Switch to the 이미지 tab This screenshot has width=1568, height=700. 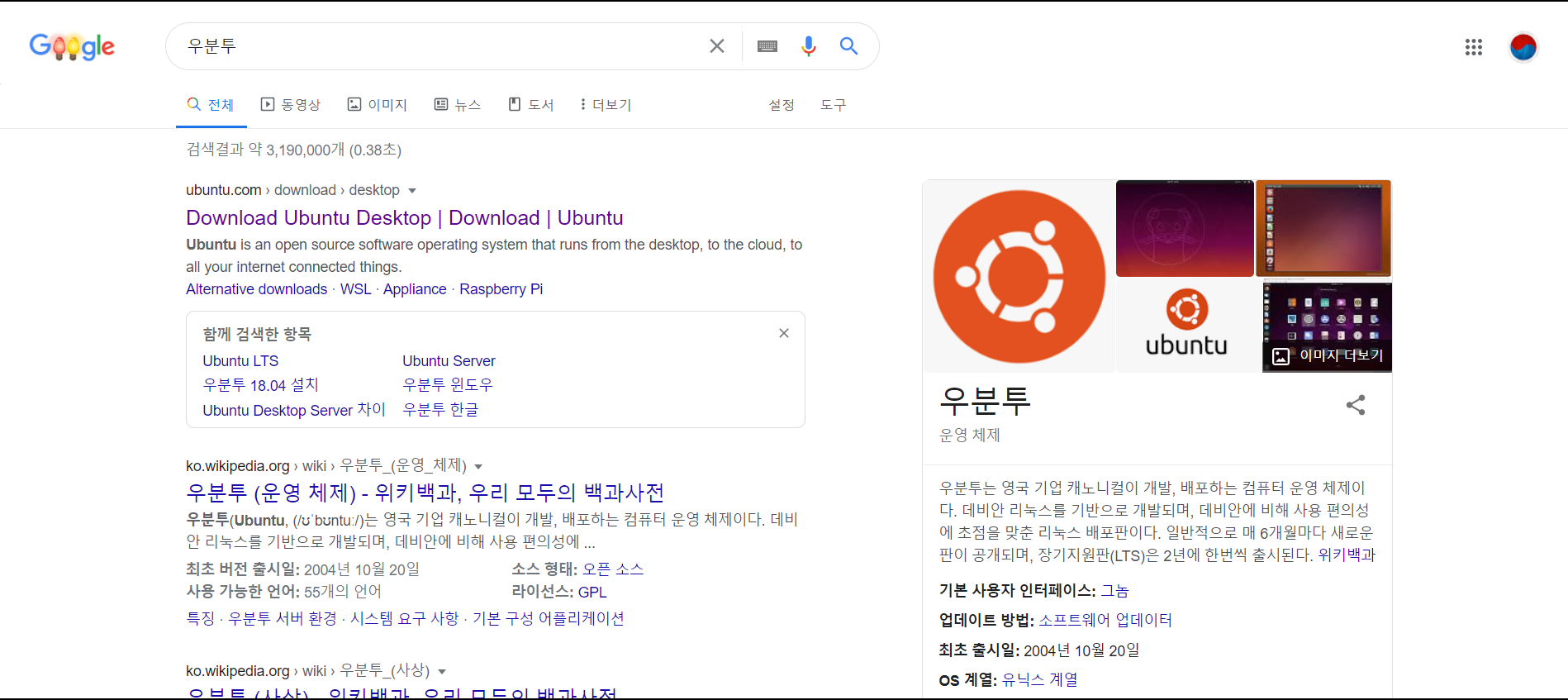pos(378,105)
